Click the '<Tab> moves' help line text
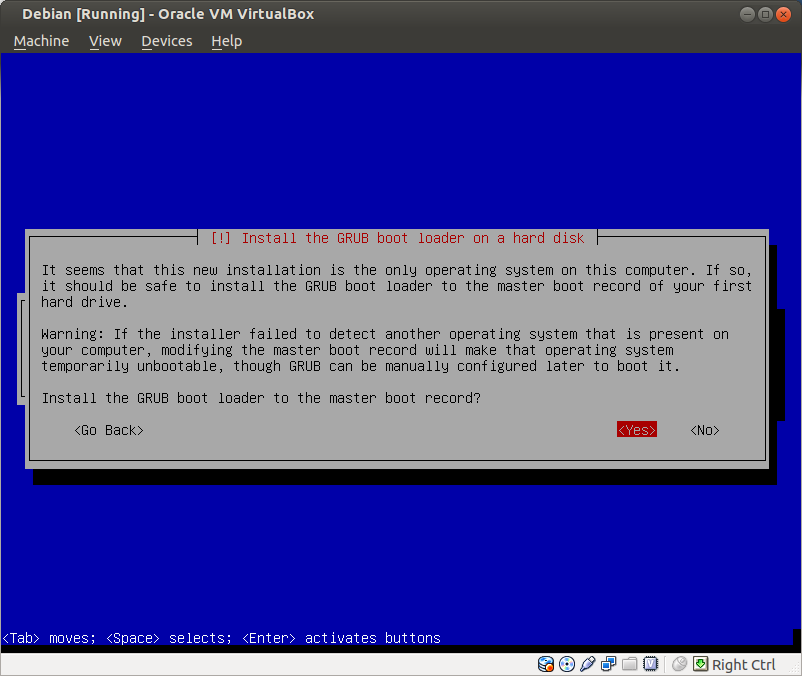The height and width of the screenshot is (676, 802). point(221,638)
